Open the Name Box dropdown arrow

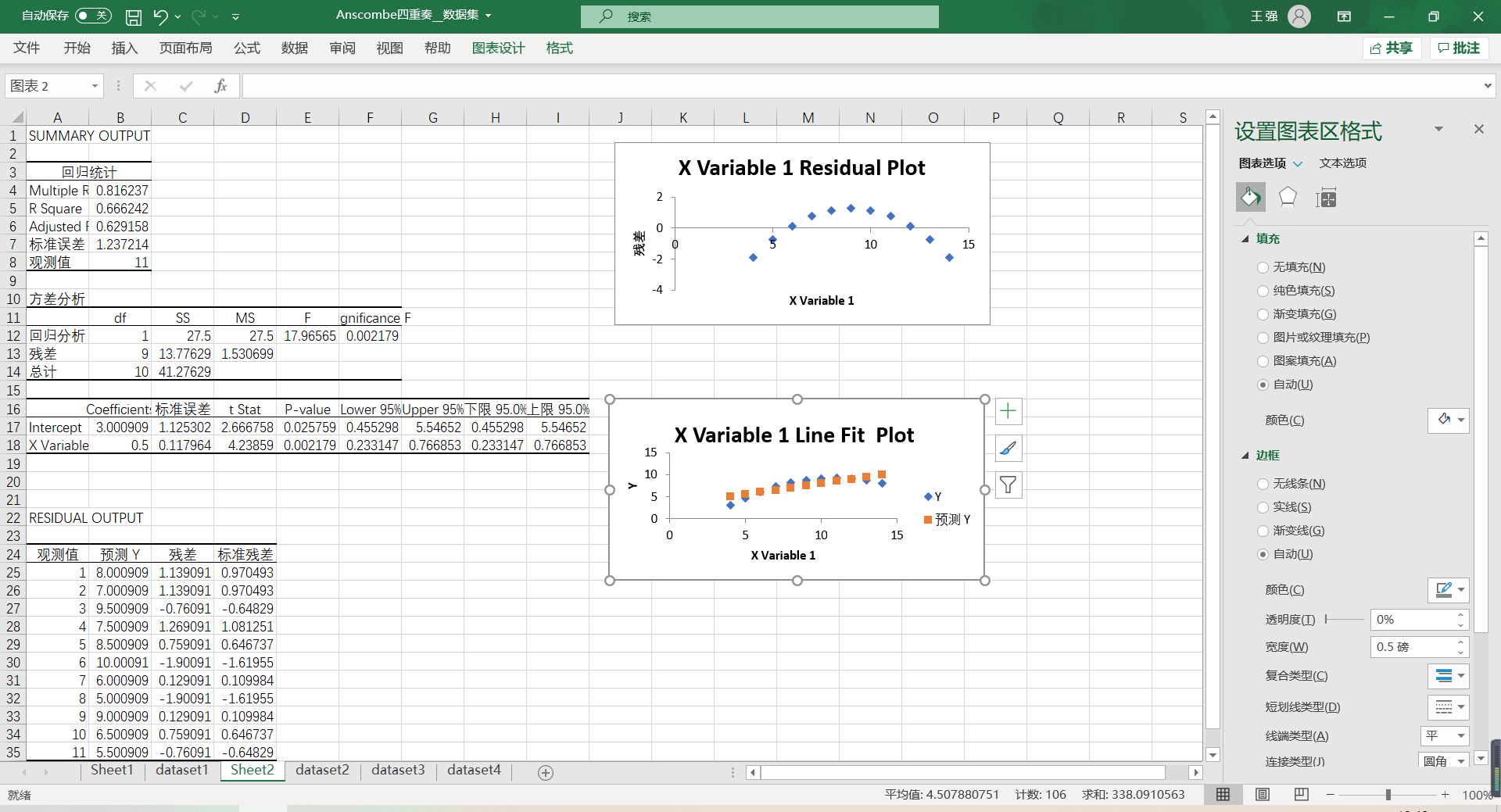[x=95, y=86]
